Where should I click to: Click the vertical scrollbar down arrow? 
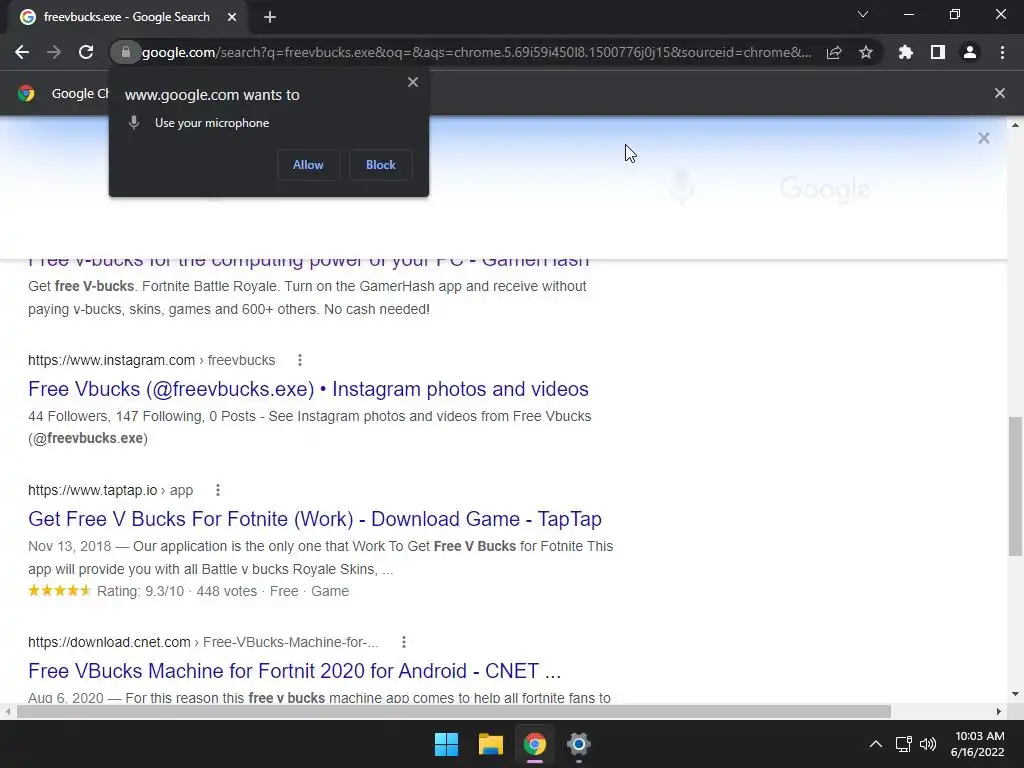[x=1015, y=694]
